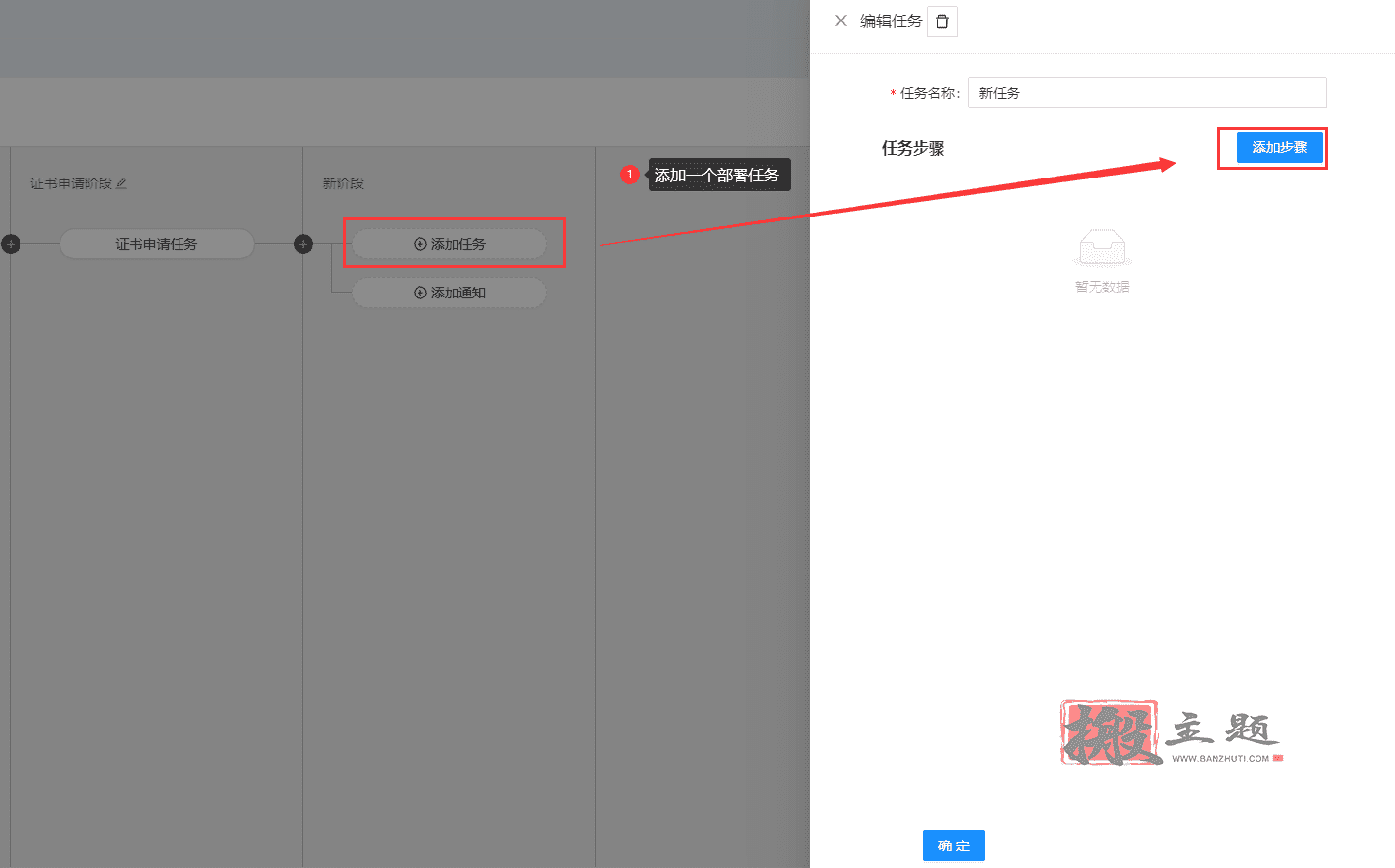
Task: Confirm with the 确定 button
Action: click(954, 846)
